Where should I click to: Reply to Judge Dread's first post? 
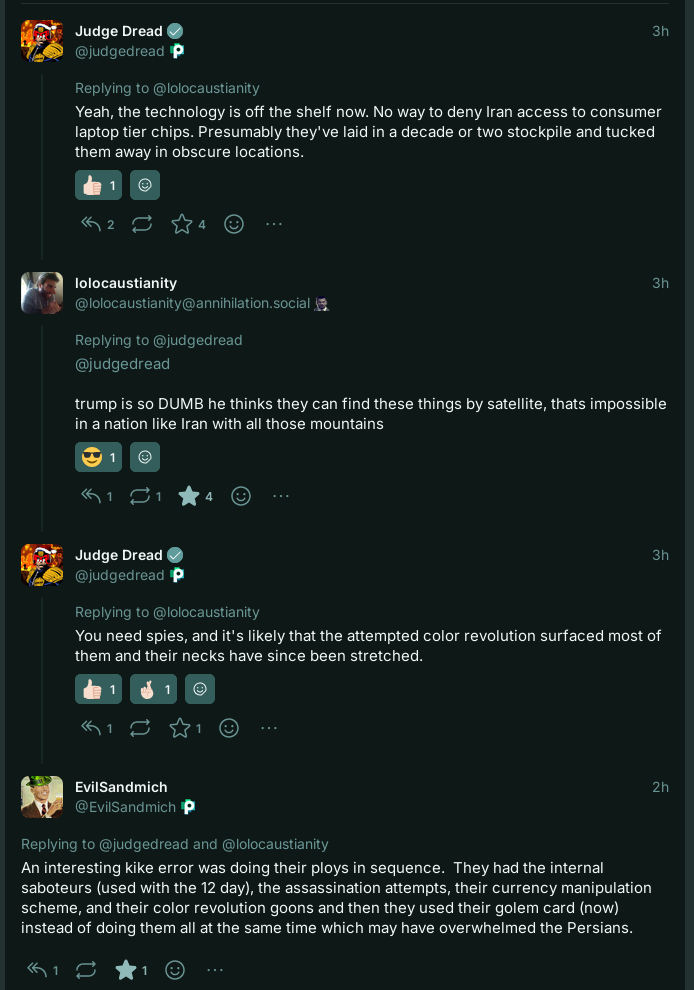point(92,224)
